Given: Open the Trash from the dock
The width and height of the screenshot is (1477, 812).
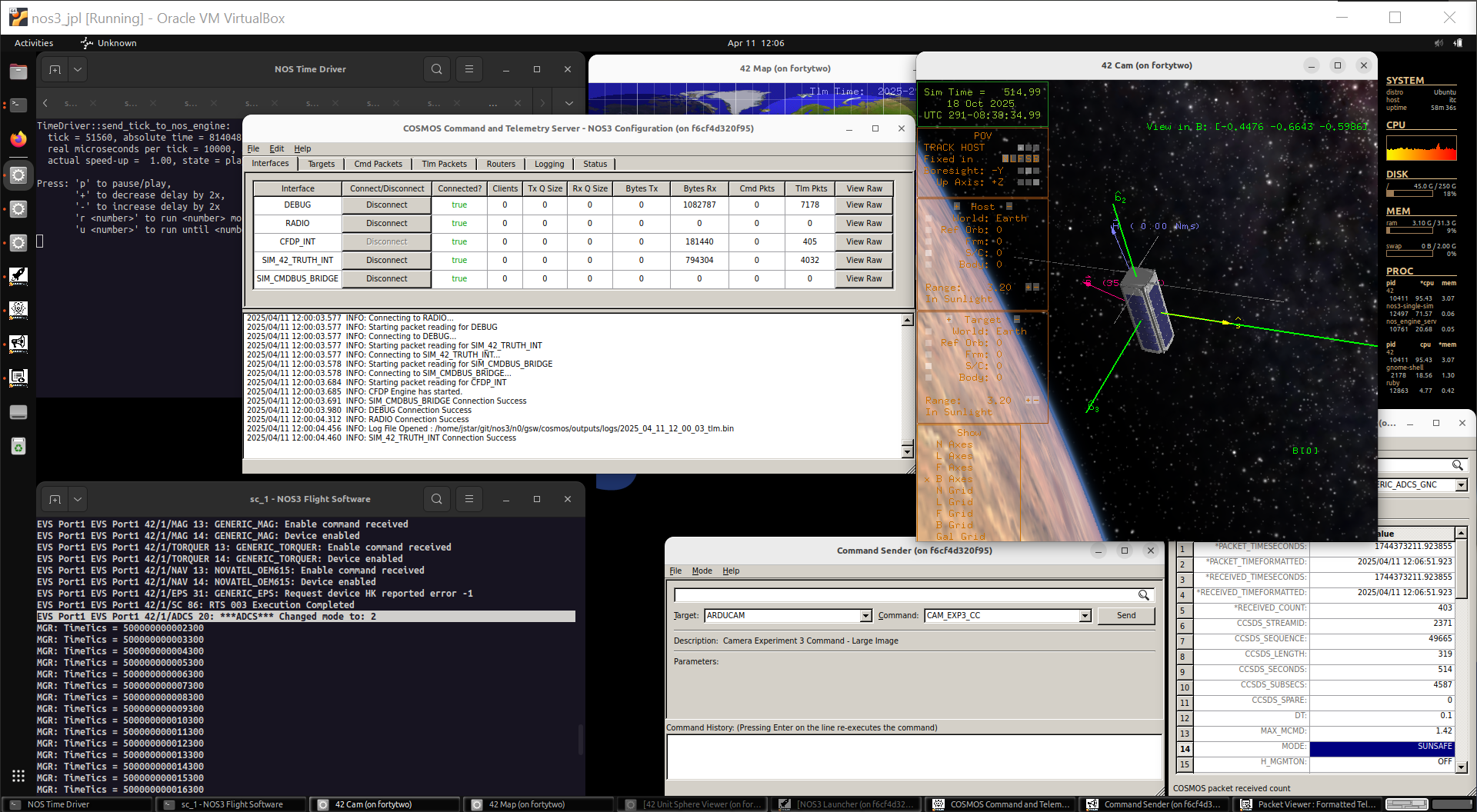Looking at the screenshot, I should [x=18, y=446].
